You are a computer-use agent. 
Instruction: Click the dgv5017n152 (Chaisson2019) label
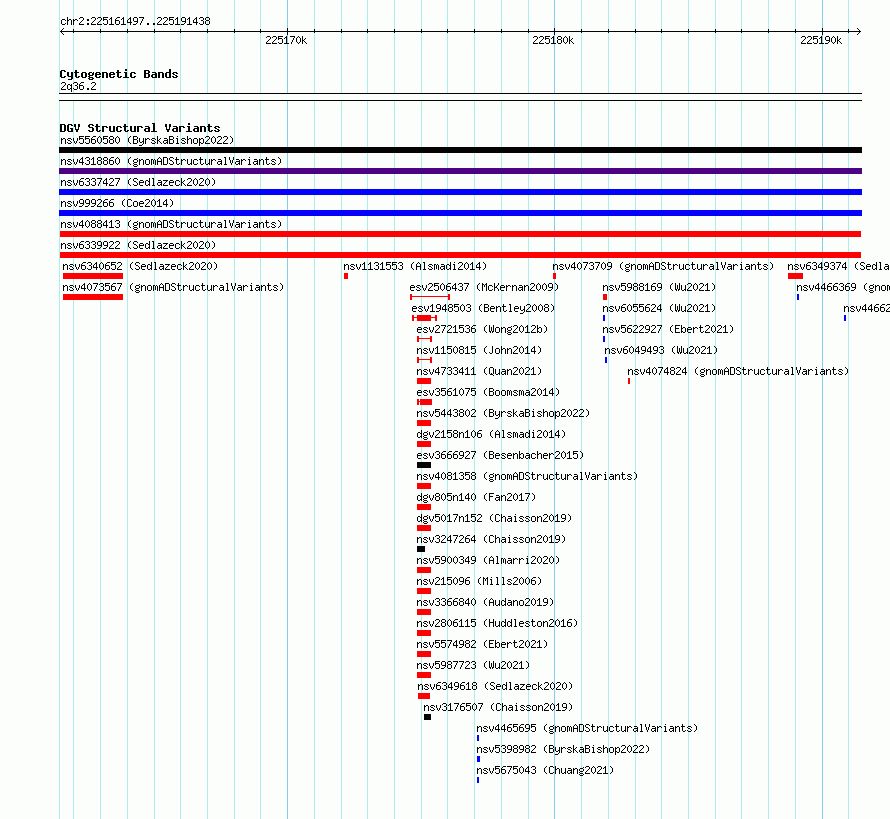point(494,518)
